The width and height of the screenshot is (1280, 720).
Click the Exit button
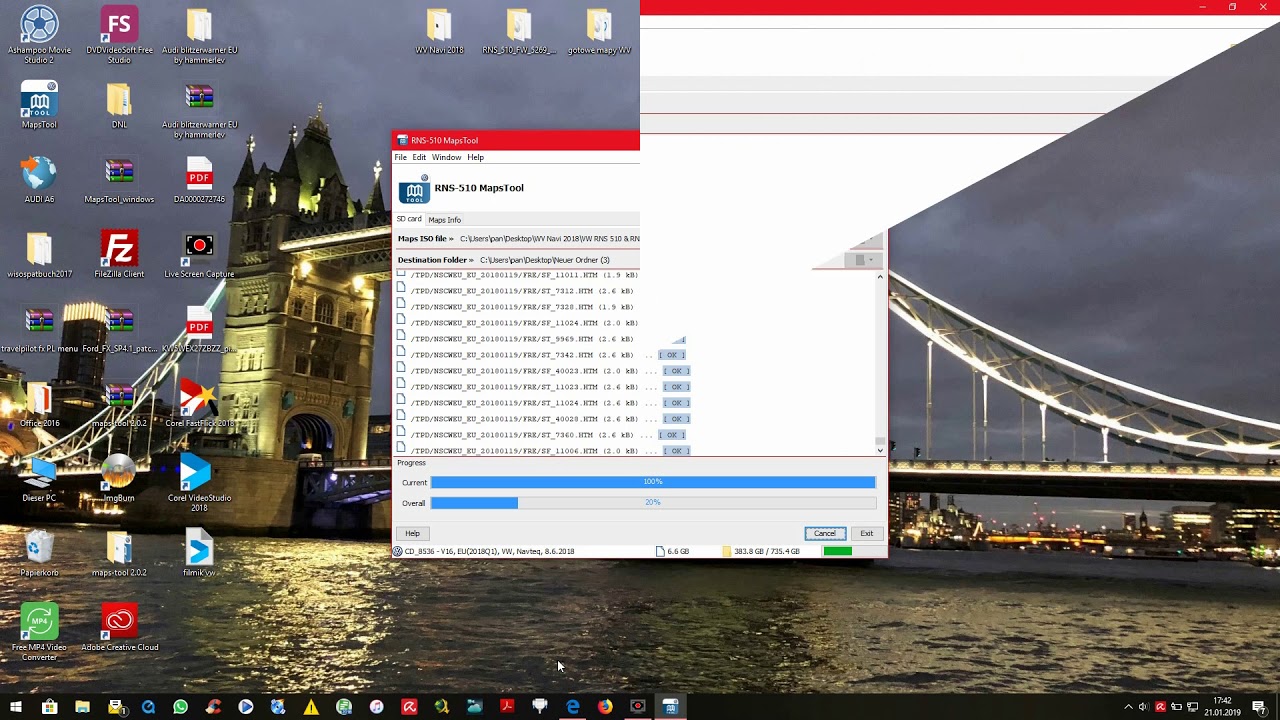[867, 533]
